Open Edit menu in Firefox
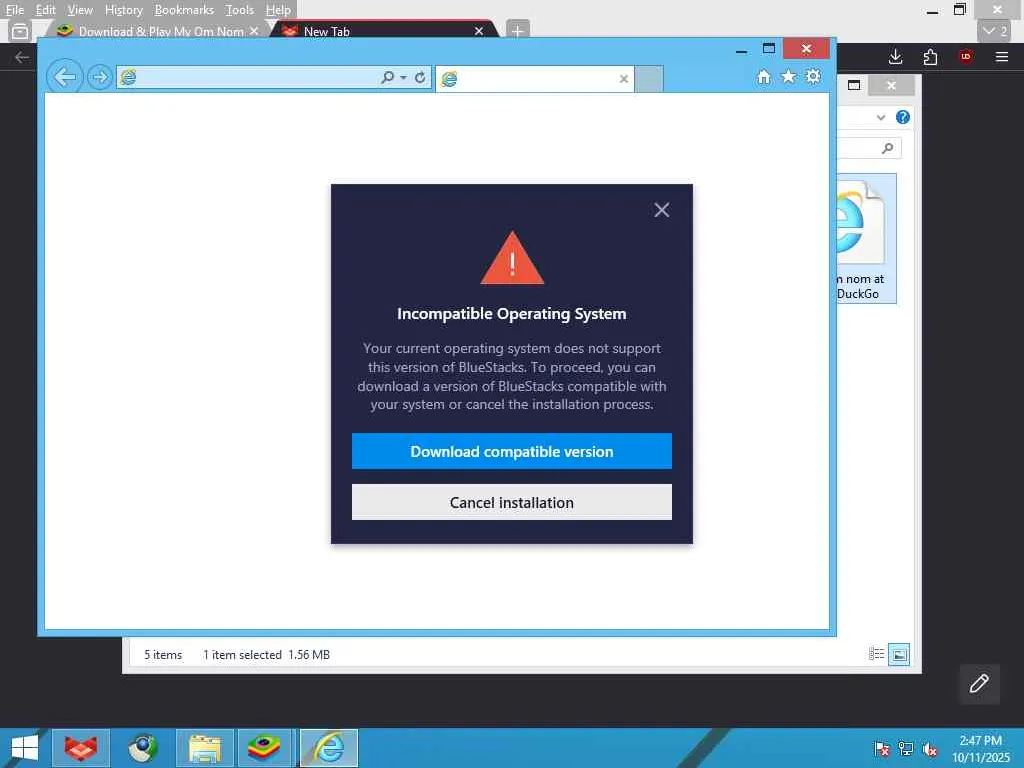Screen dimensions: 1024x768 click(45, 10)
